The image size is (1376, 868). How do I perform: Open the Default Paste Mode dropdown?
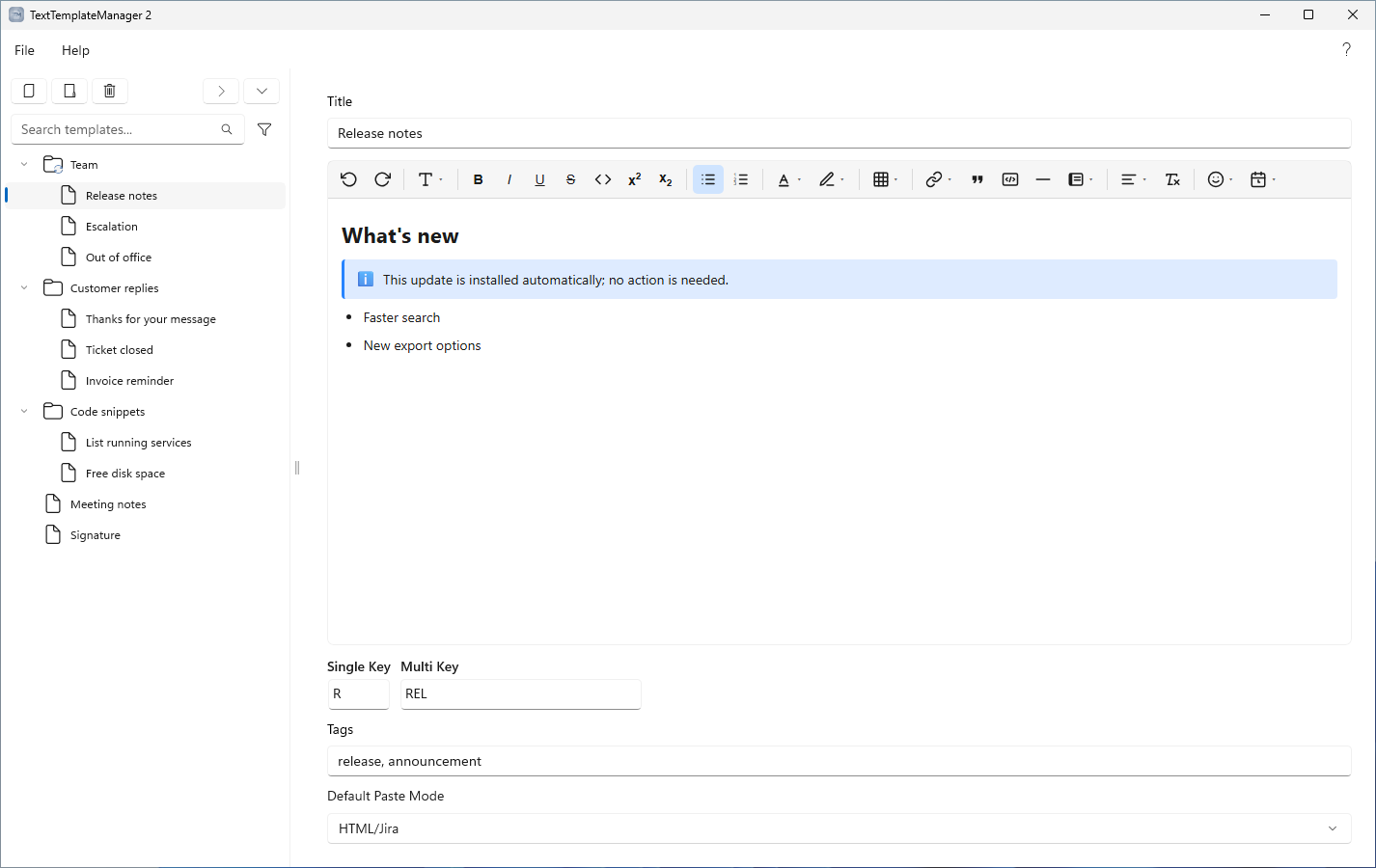(x=839, y=828)
